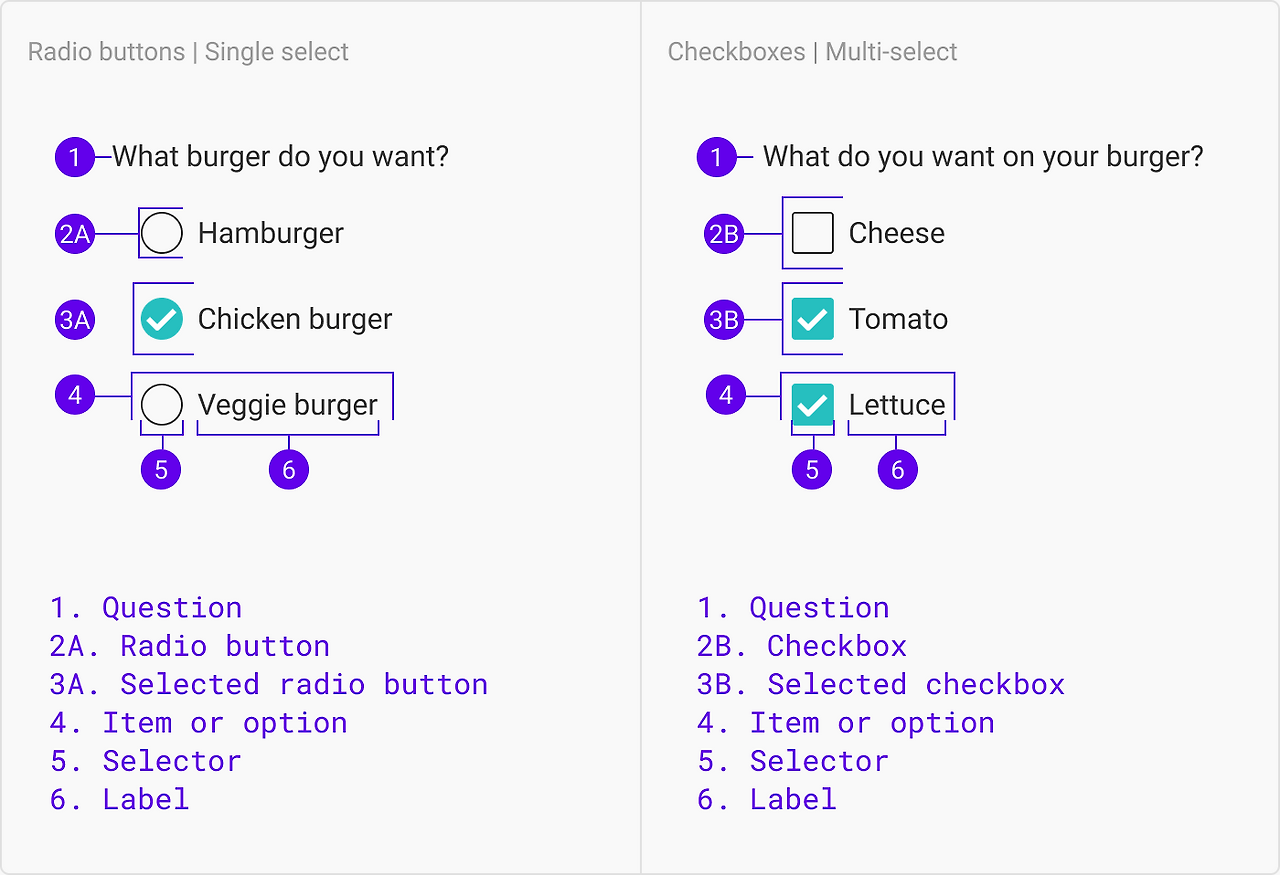Click the 2A annotation badge
1280x875 pixels.
tap(75, 235)
